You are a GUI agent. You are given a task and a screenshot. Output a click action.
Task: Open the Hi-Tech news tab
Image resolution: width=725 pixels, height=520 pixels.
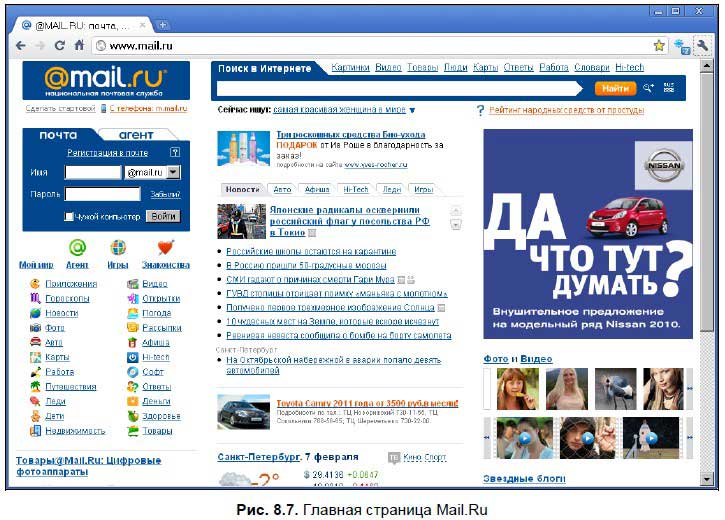[356, 190]
